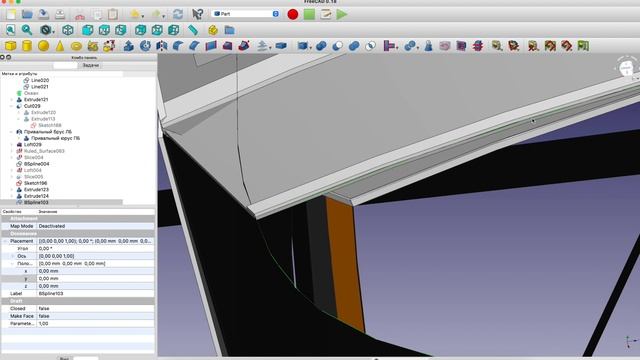
Task: Click the navigation cube in the viewport
Action: 626,69
